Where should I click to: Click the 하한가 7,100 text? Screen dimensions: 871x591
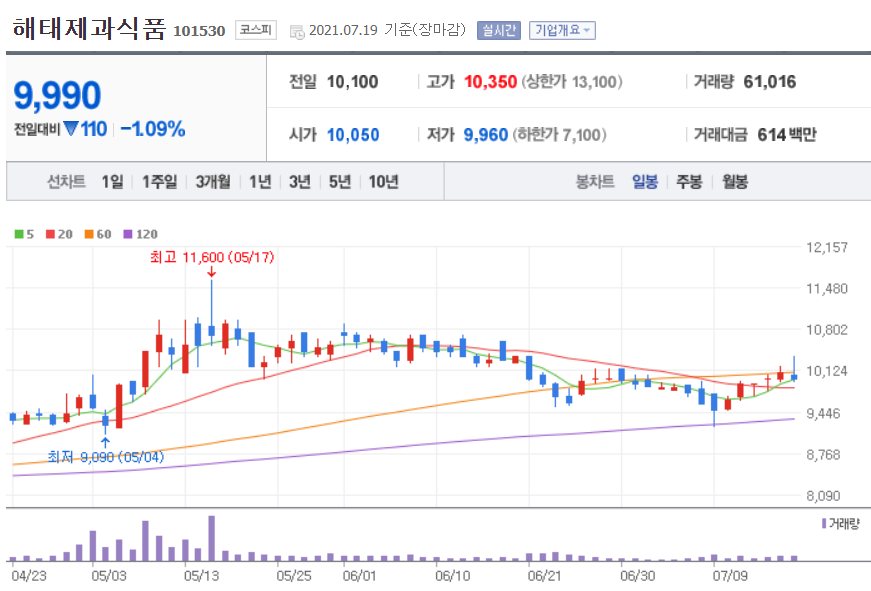coord(559,135)
